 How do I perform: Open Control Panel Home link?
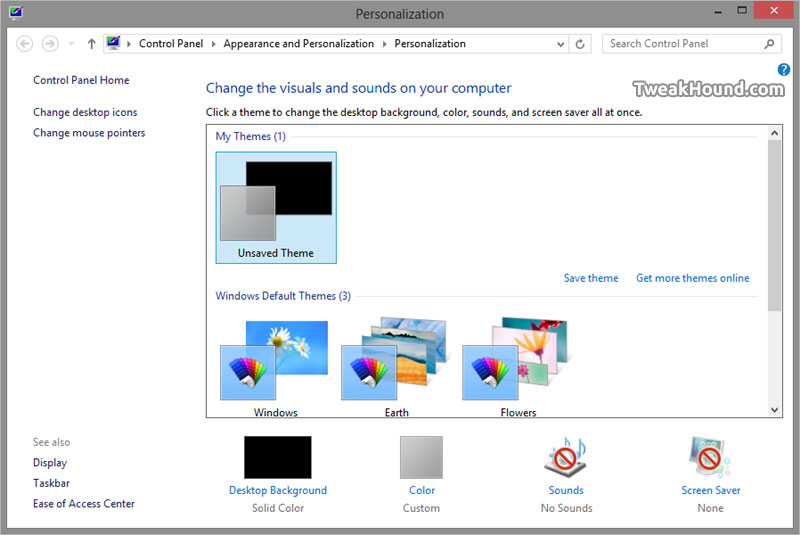81,80
